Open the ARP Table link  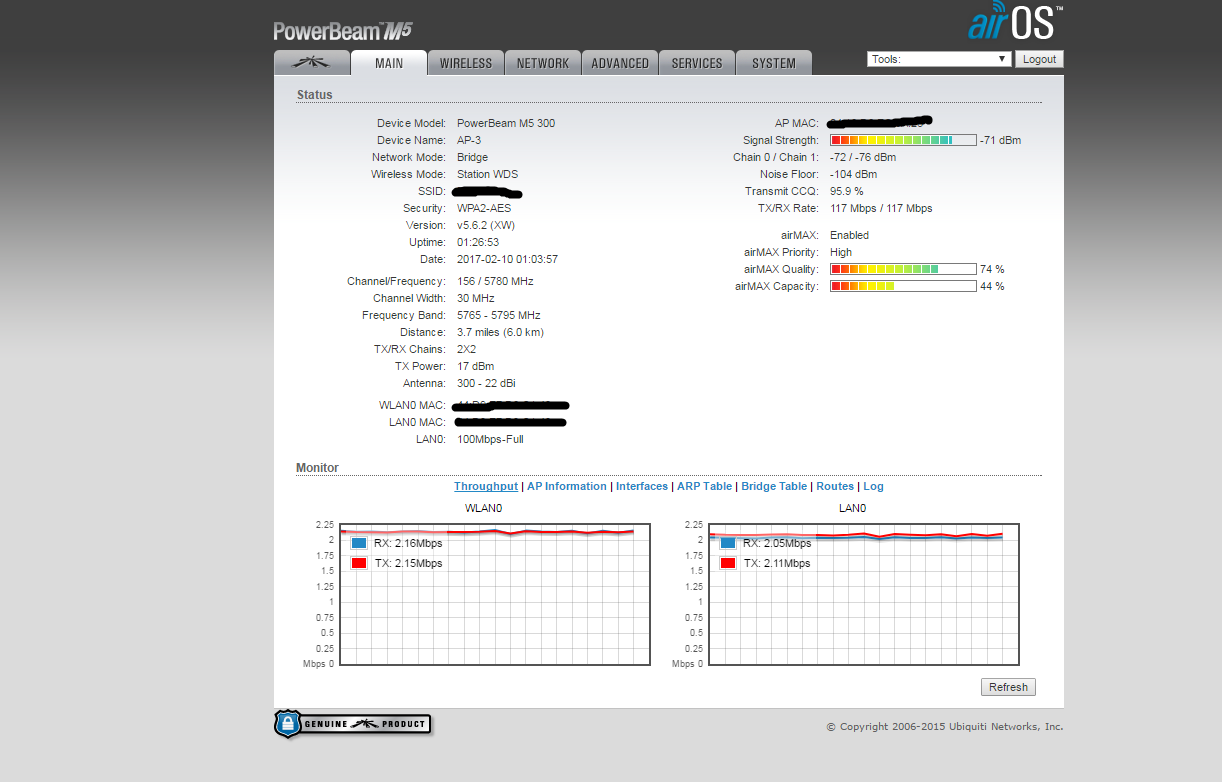(x=704, y=486)
